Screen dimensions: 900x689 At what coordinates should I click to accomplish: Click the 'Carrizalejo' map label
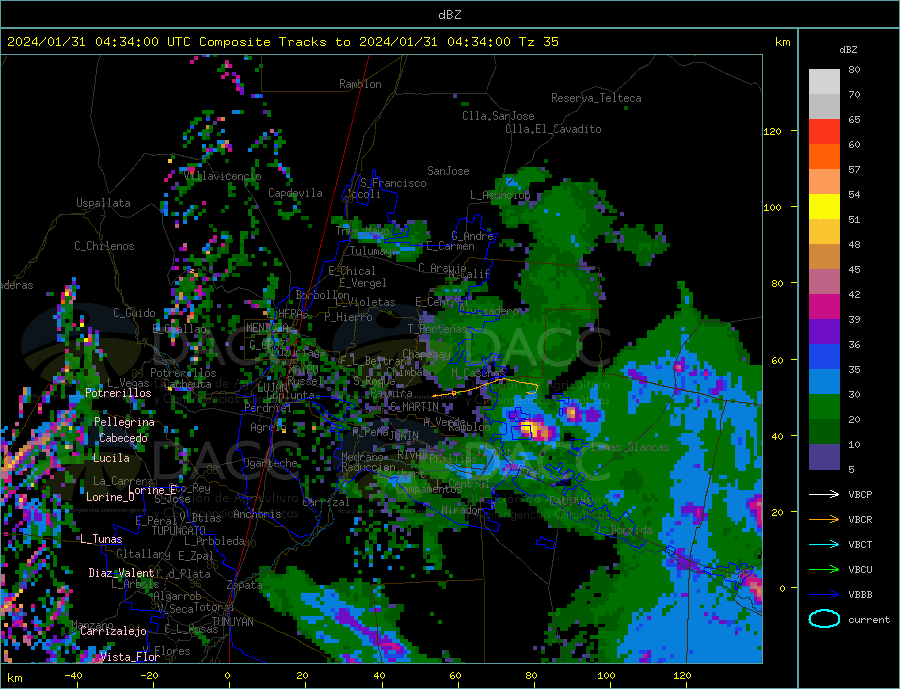113,632
